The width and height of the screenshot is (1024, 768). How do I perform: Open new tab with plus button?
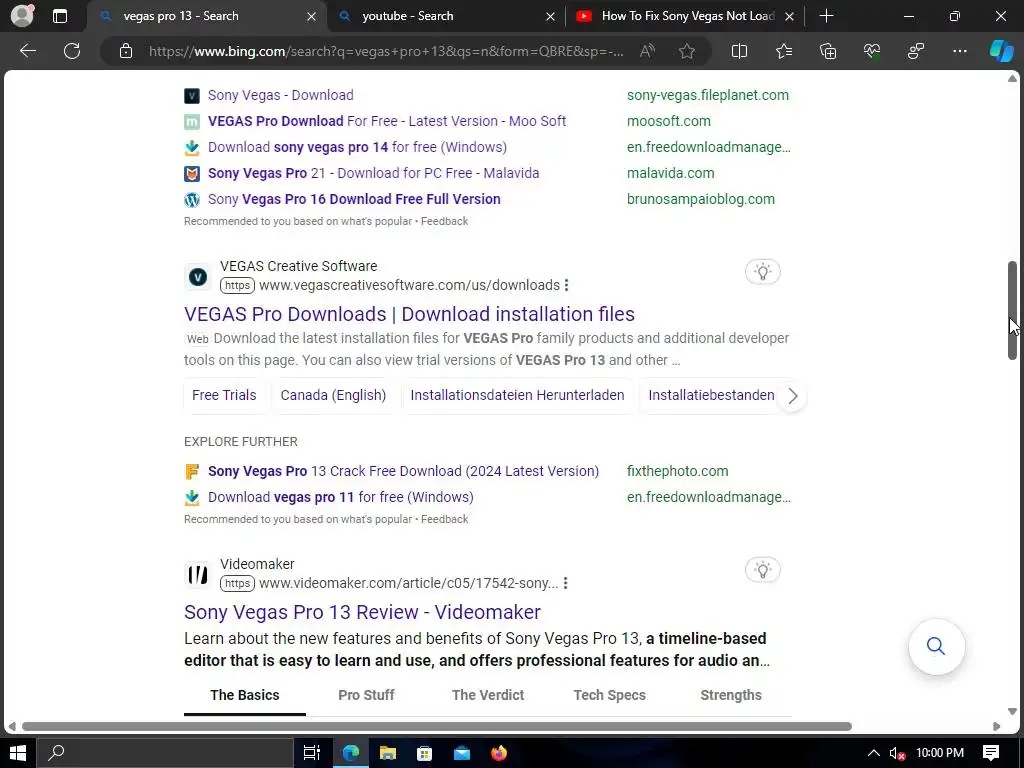826,16
